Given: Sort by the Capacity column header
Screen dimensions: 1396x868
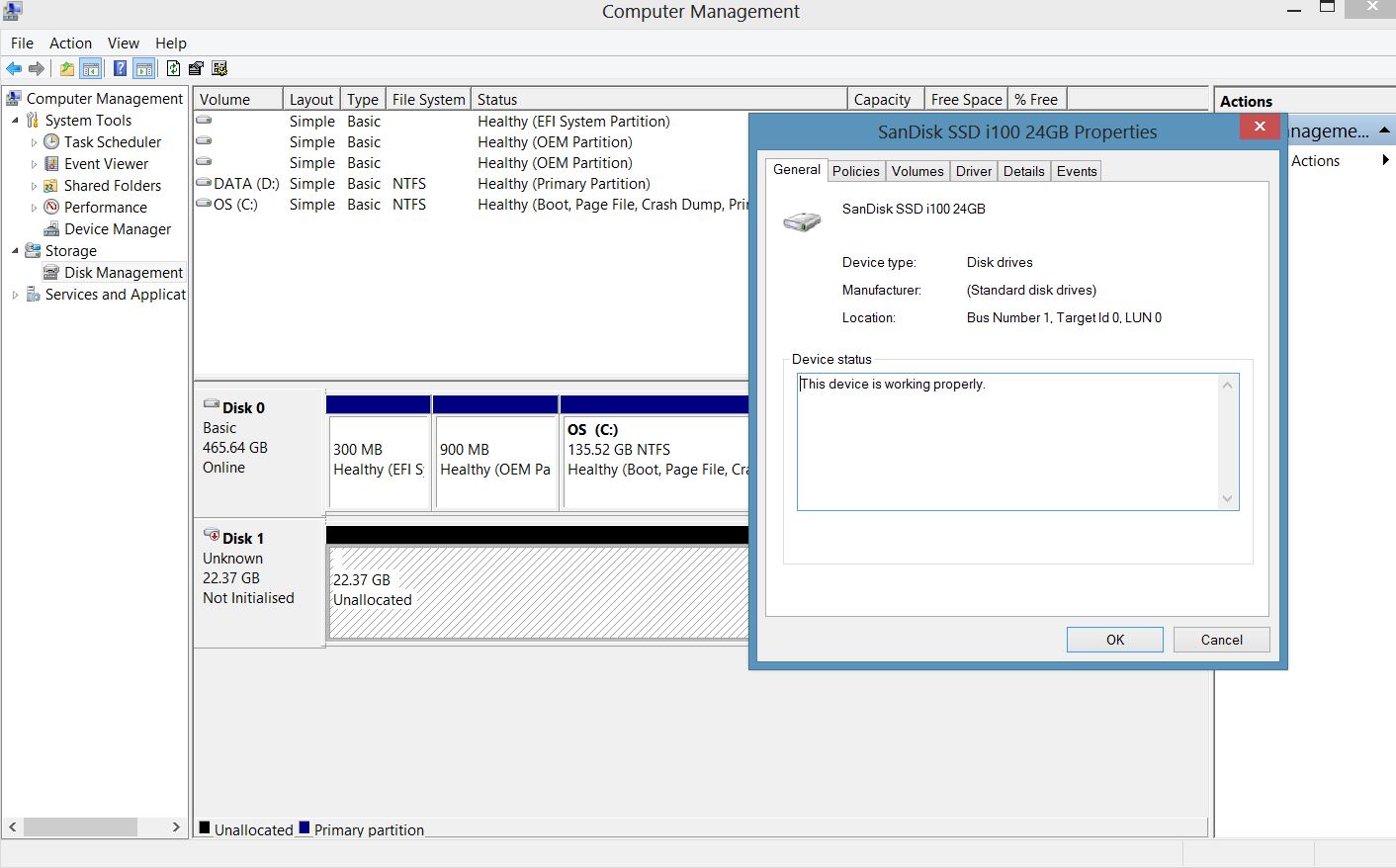Looking at the screenshot, I should [886, 99].
